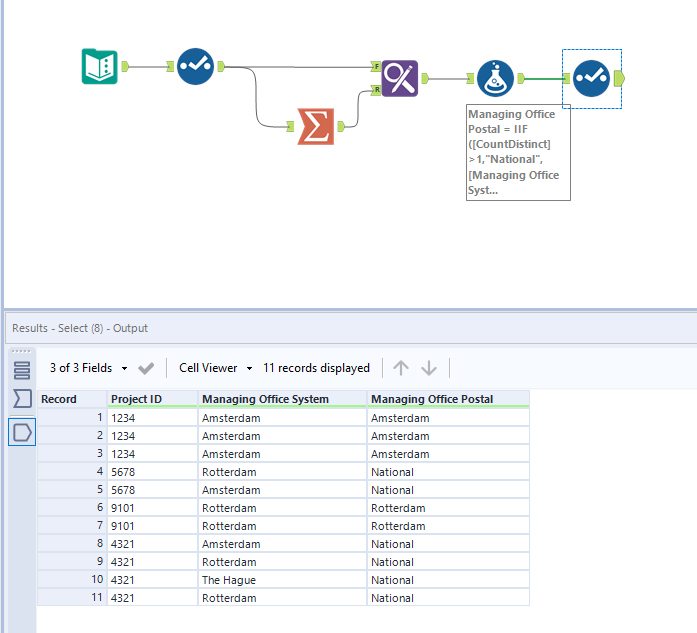
Task: Click the Formula tool input anchor
Action: click(470, 78)
